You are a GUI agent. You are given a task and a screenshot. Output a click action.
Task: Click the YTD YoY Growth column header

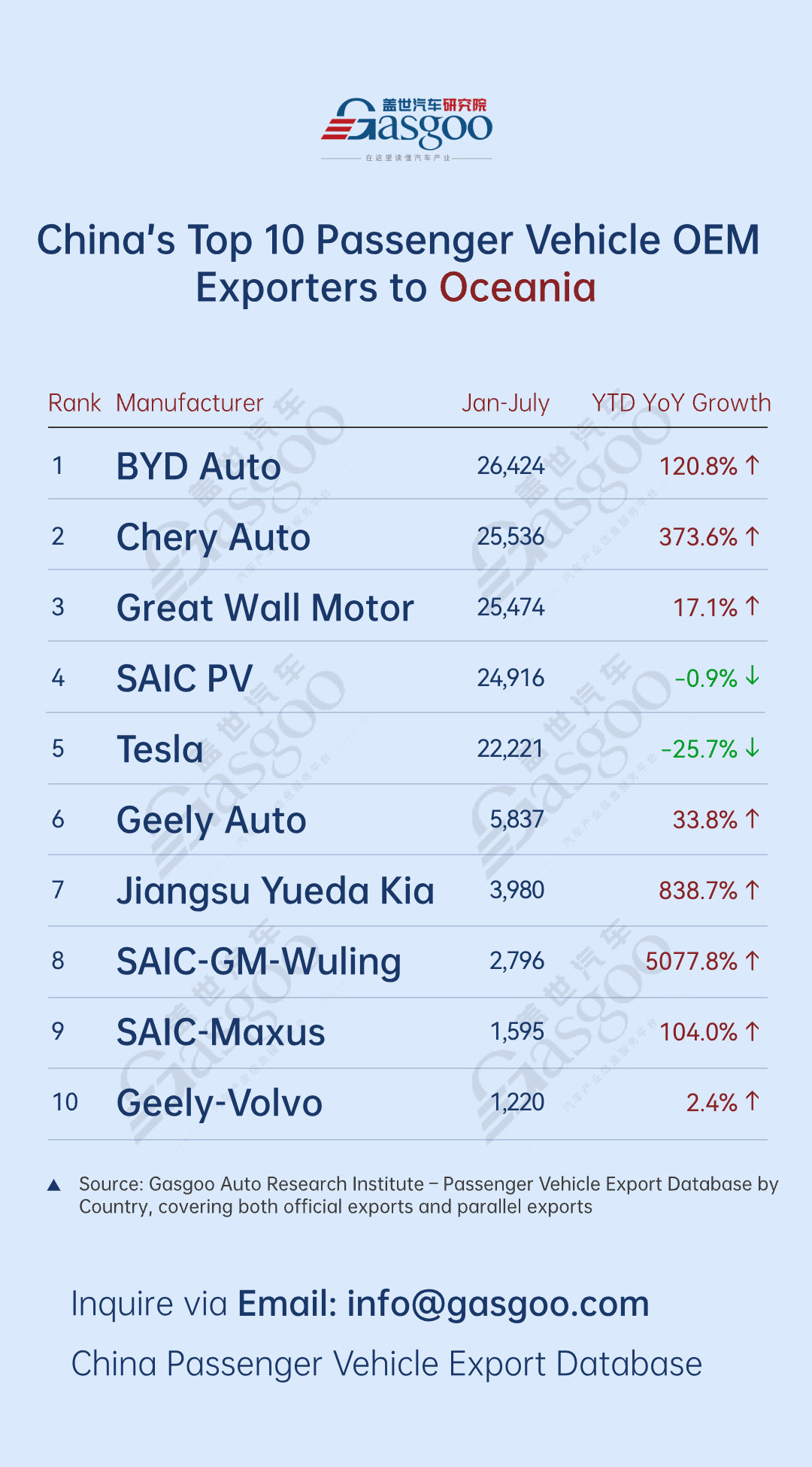point(681,403)
